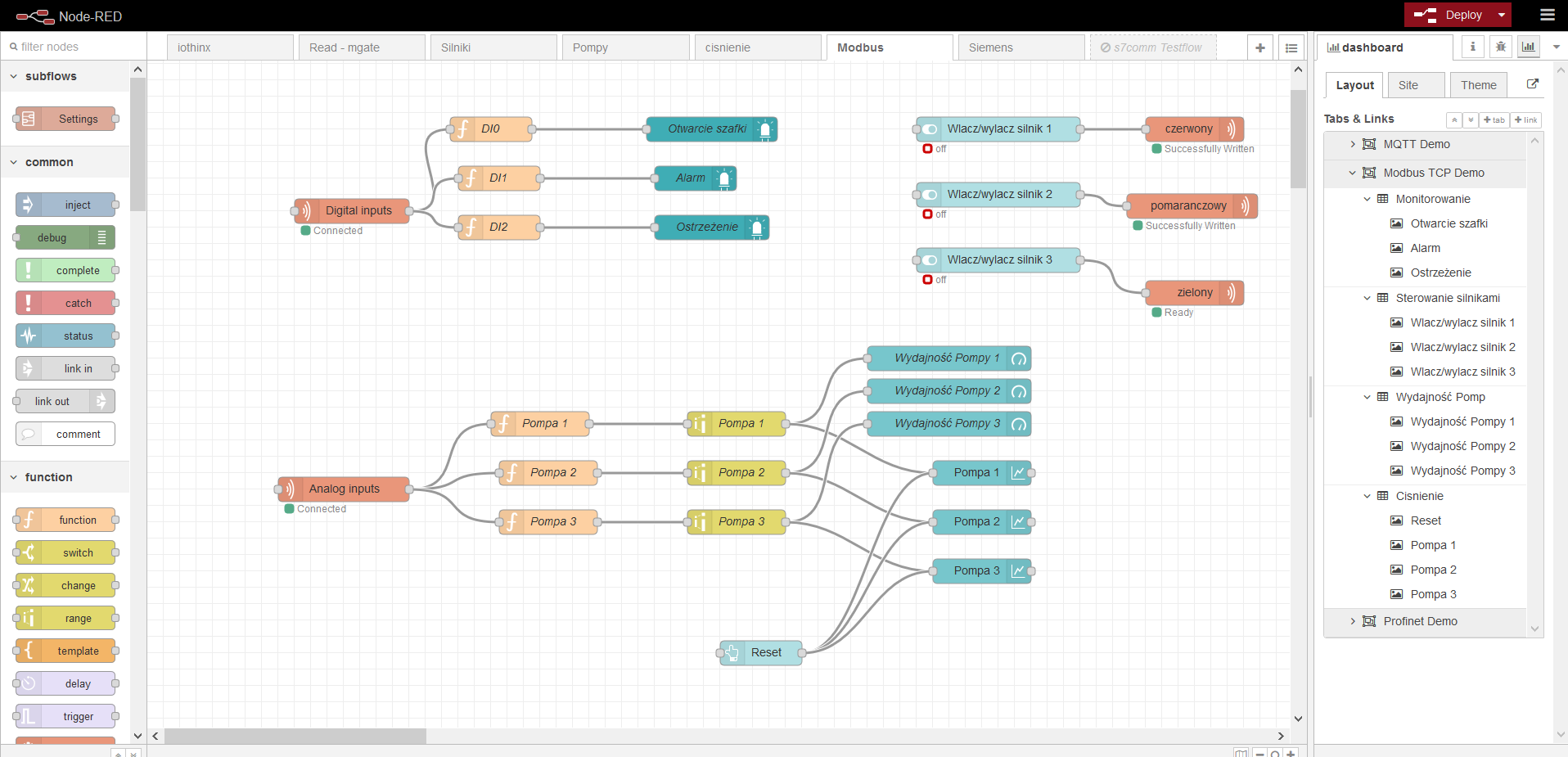Expand the Profinet Demo tab
This screenshot has width=1568, height=757.
pos(1353,621)
